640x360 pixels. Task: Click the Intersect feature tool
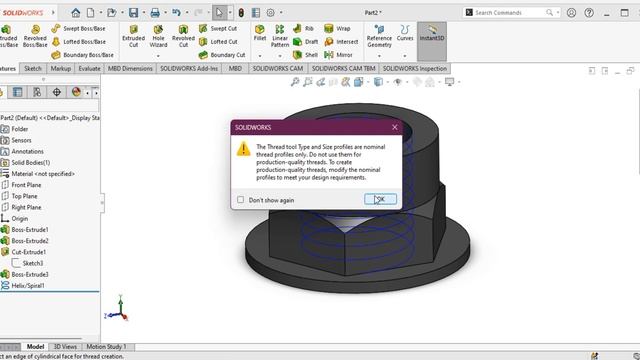[341, 42]
